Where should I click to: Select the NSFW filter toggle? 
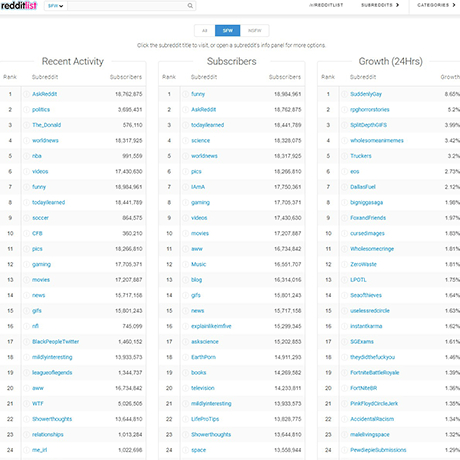click(x=255, y=31)
